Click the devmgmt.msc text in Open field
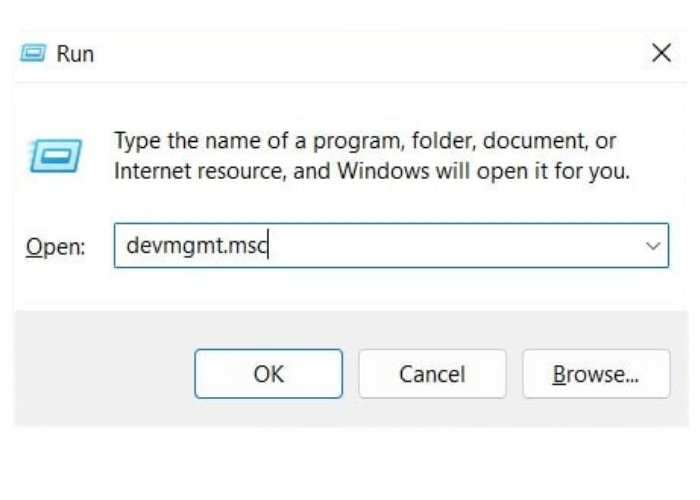 pos(197,246)
